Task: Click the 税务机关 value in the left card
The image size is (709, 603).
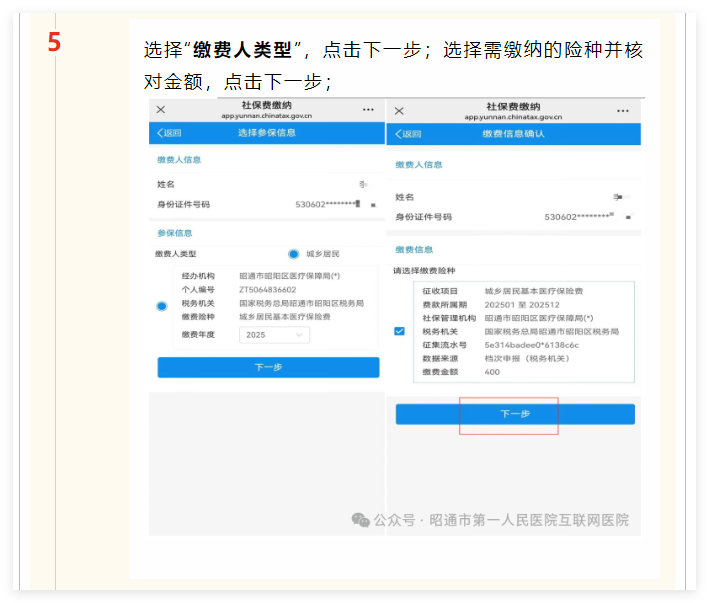Action: [302, 303]
